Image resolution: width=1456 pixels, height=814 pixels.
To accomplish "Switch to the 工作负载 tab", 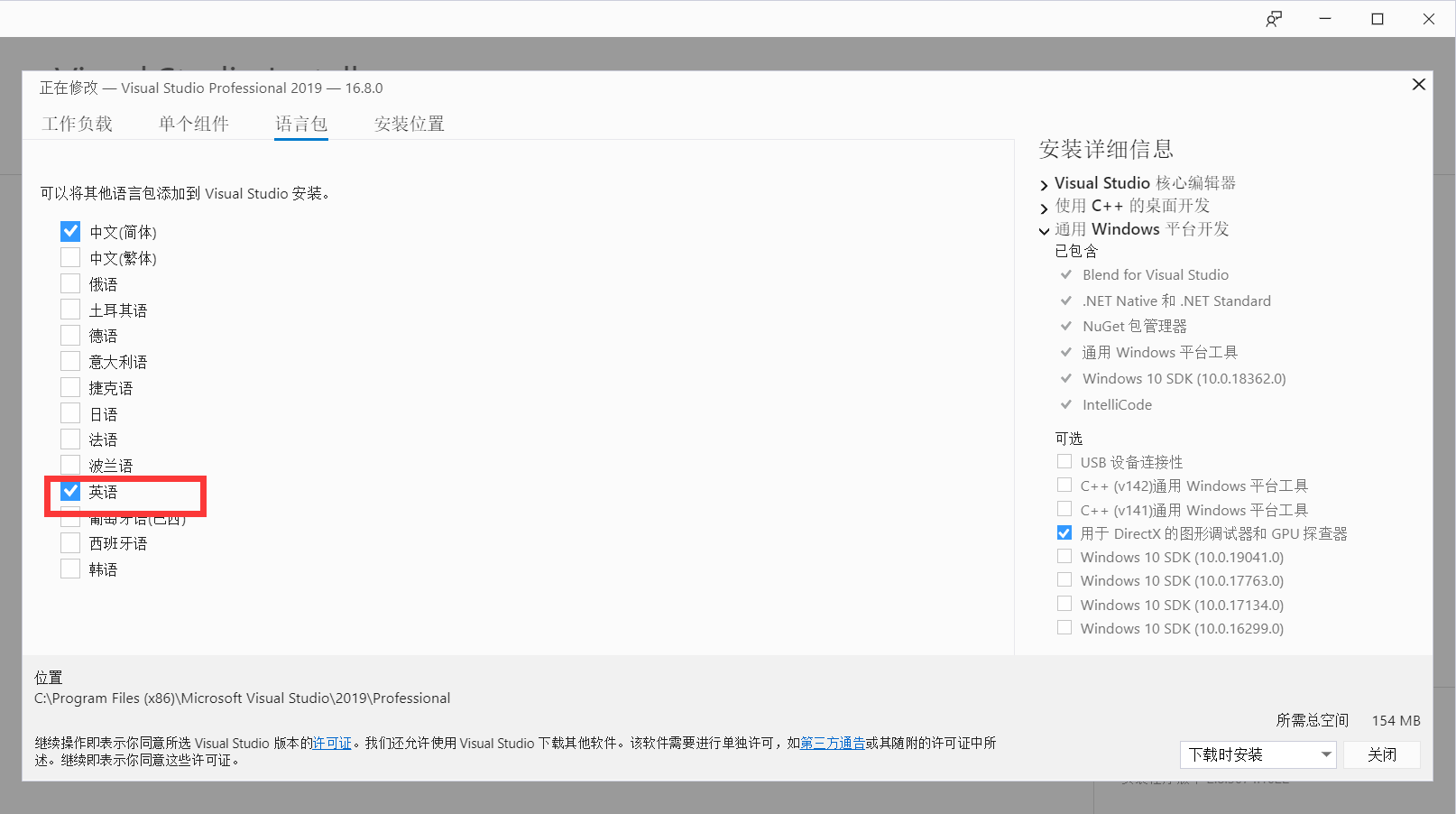I will [x=78, y=124].
